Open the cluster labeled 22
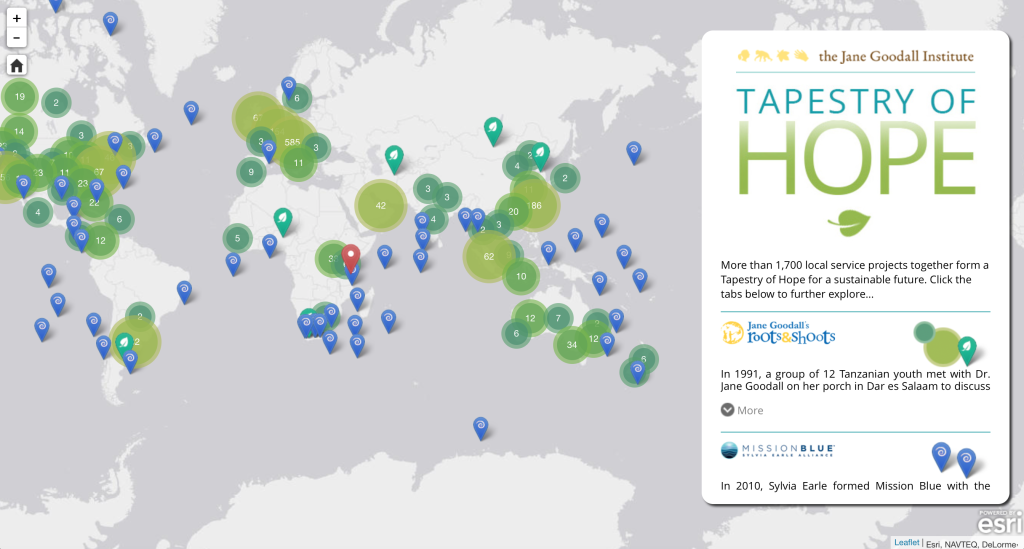Screen dimensions: 1024x549 click(94, 202)
